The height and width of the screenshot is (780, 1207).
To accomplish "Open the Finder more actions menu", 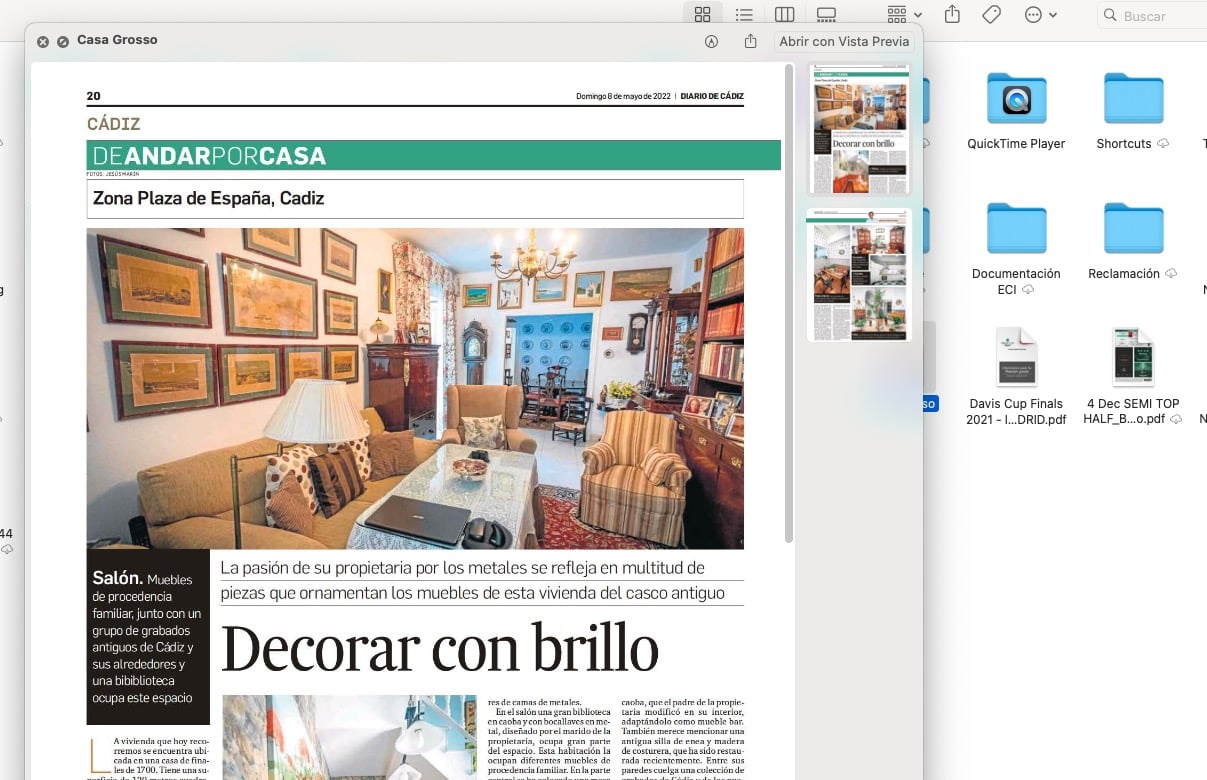I will pyautogui.click(x=1041, y=15).
